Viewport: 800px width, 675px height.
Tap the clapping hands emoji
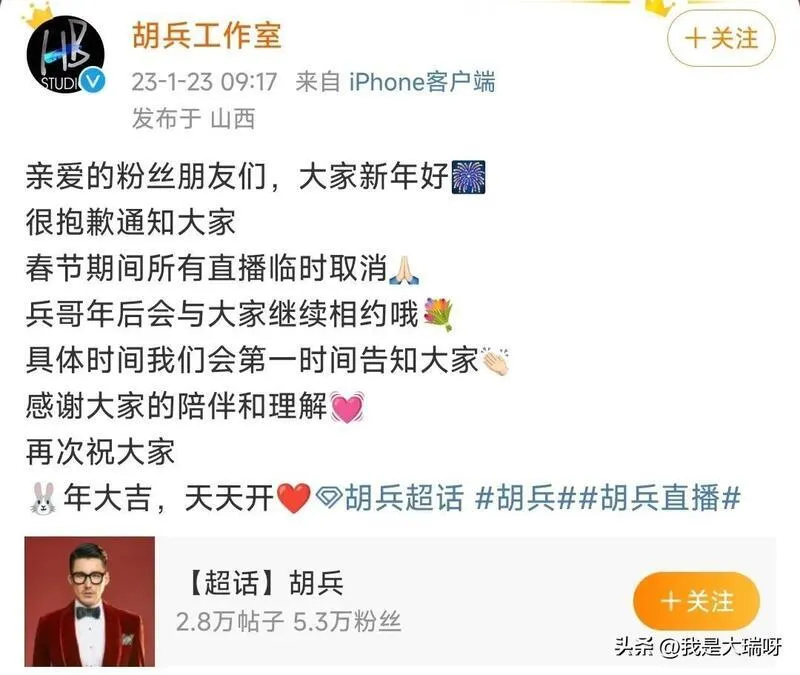[495, 361]
